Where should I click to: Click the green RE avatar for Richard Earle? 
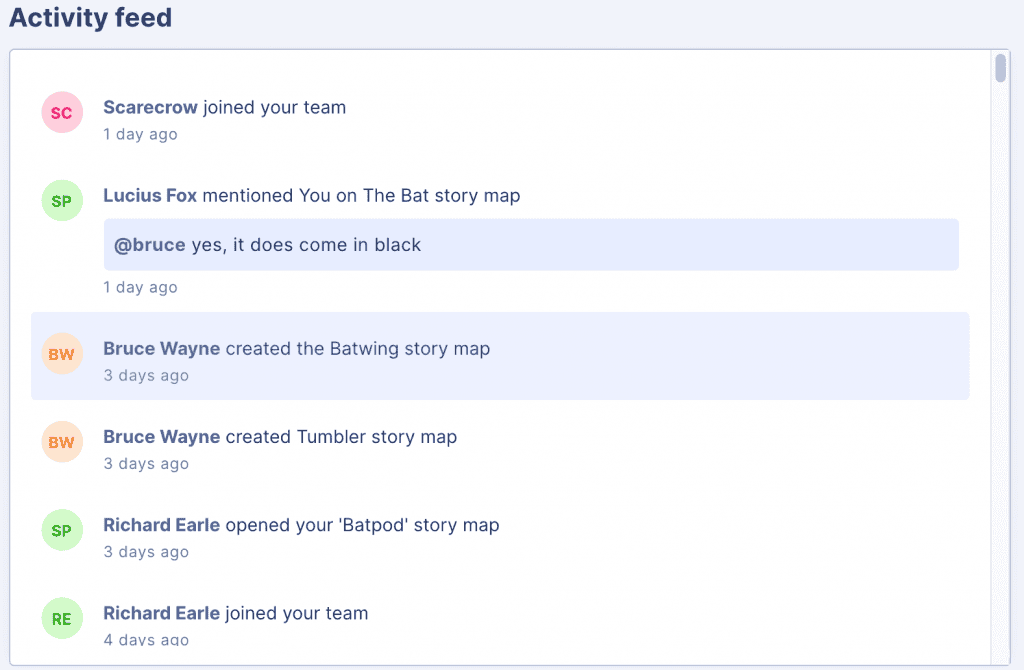[x=62, y=618]
